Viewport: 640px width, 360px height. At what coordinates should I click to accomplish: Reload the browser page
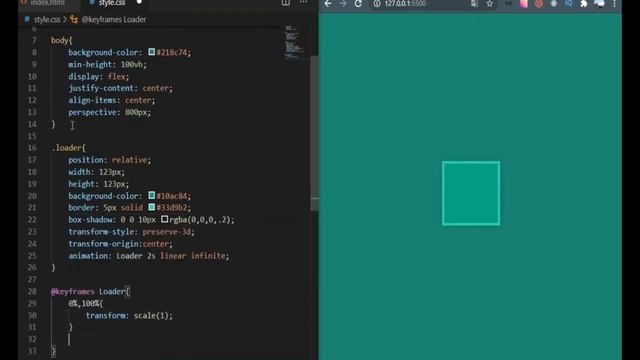(x=358, y=4)
